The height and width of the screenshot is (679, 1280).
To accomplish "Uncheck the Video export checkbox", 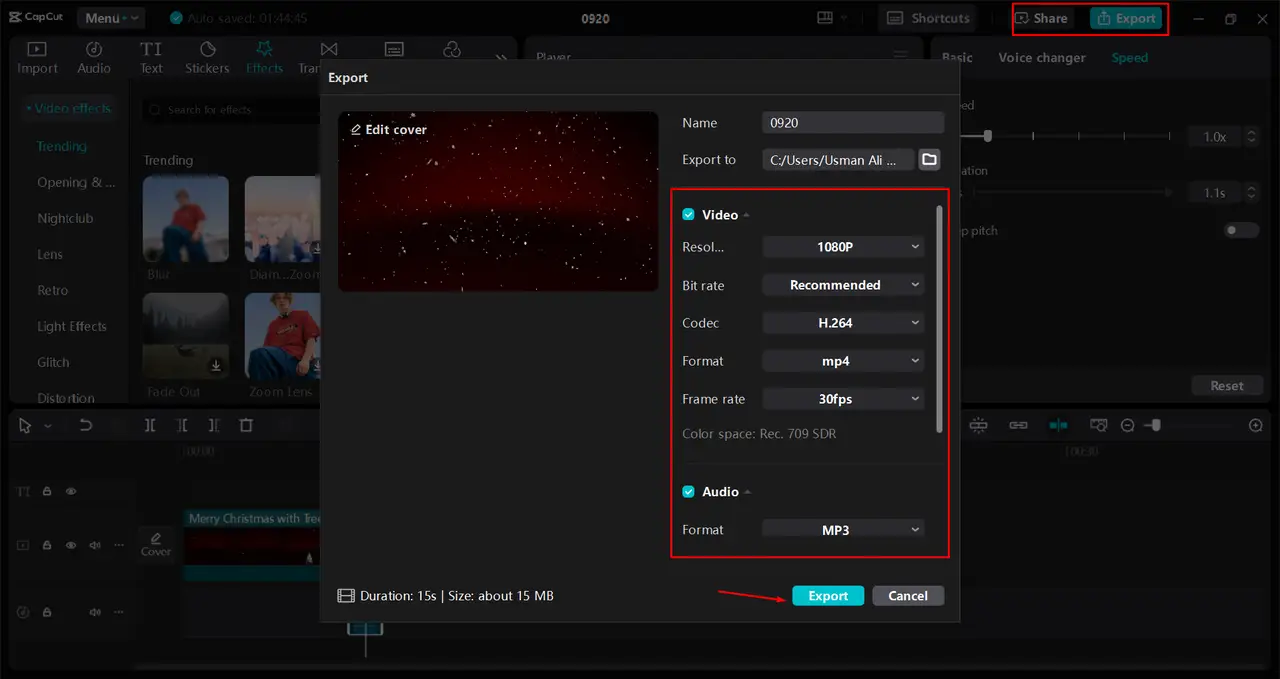I will (688, 215).
